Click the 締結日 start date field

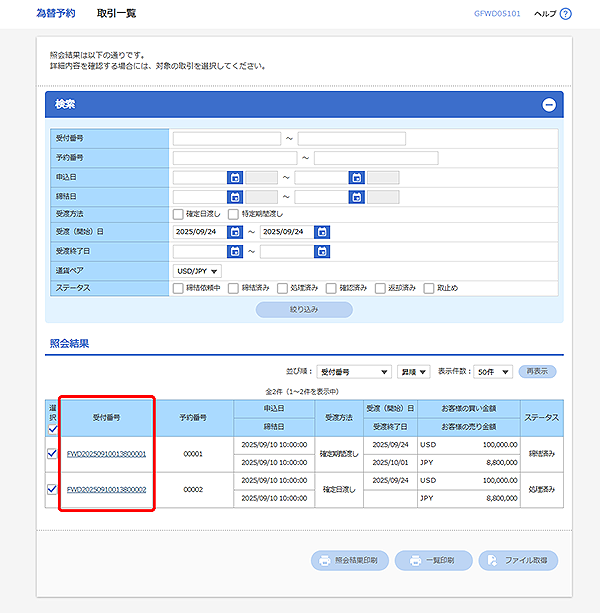[x=200, y=197]
